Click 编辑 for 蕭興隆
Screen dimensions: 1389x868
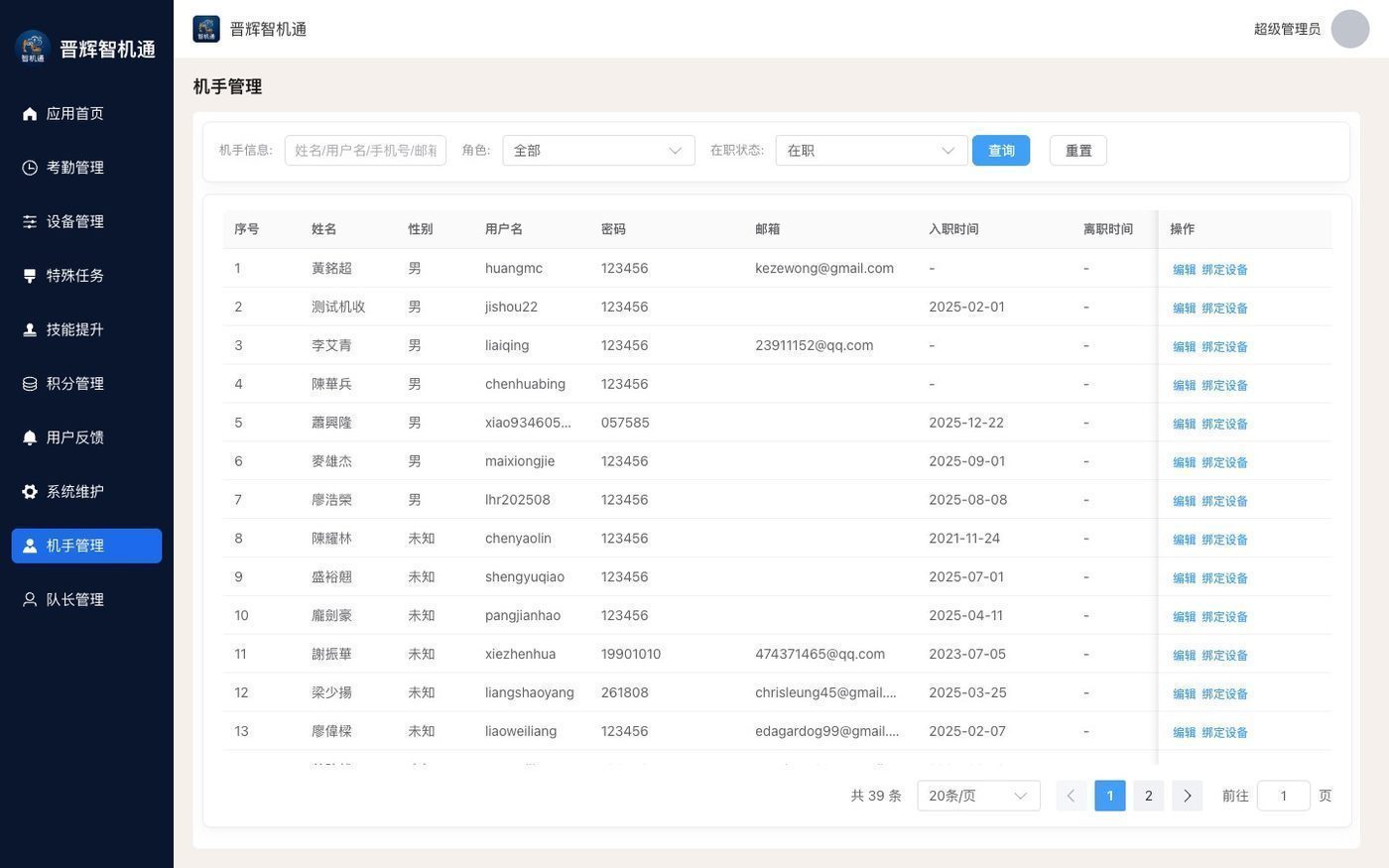pos(1185,425)
